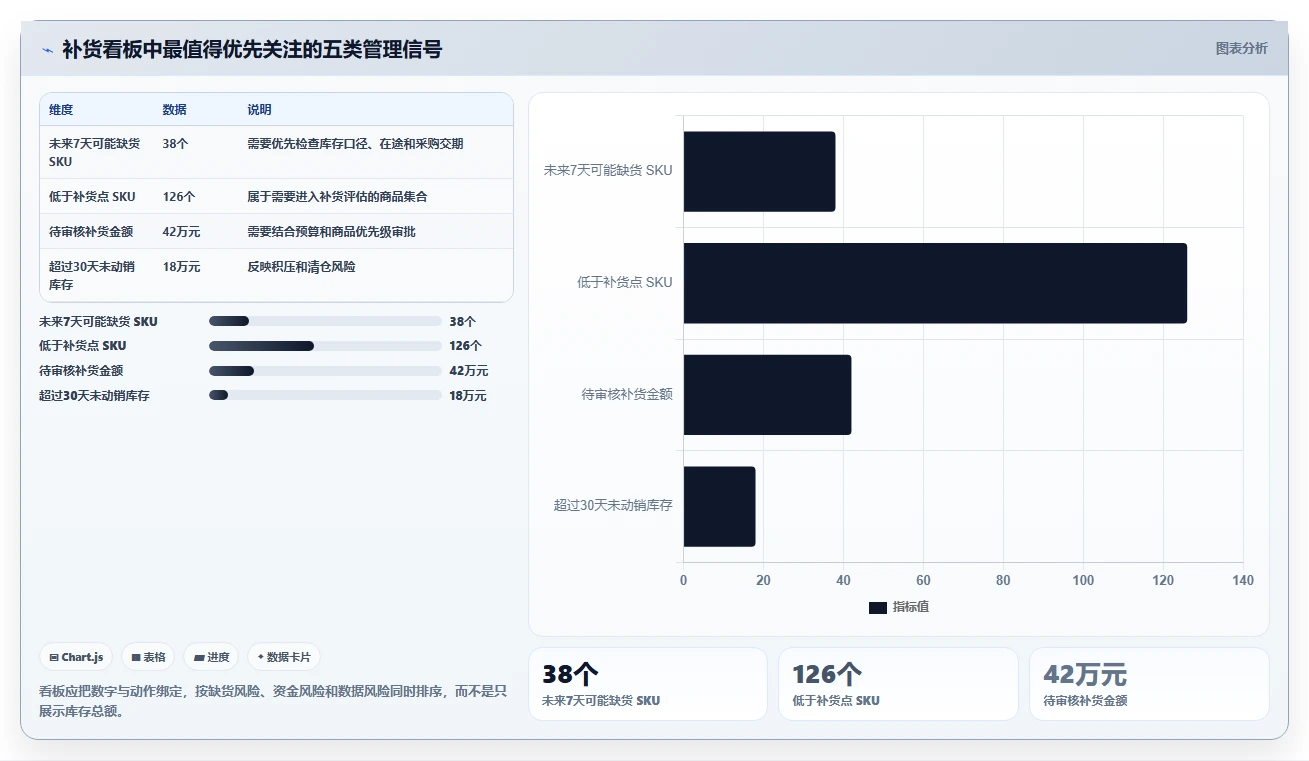Image resolution: width=1309 pixels, height=761 pixels.
Task: Click the 维度 column header
Action: tap(61, 110)
